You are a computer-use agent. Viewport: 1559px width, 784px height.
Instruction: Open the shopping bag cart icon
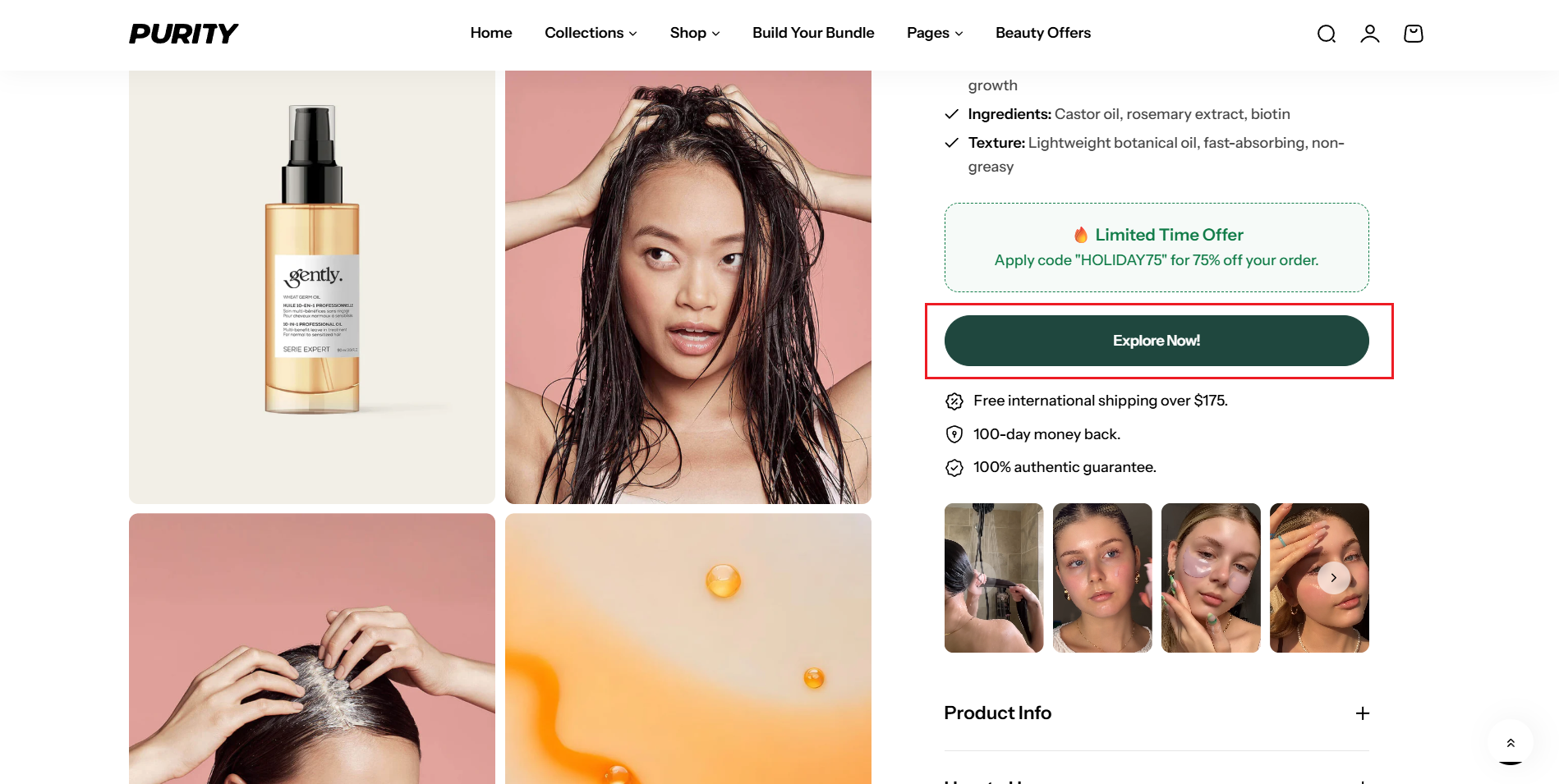tap(1413, 34)
